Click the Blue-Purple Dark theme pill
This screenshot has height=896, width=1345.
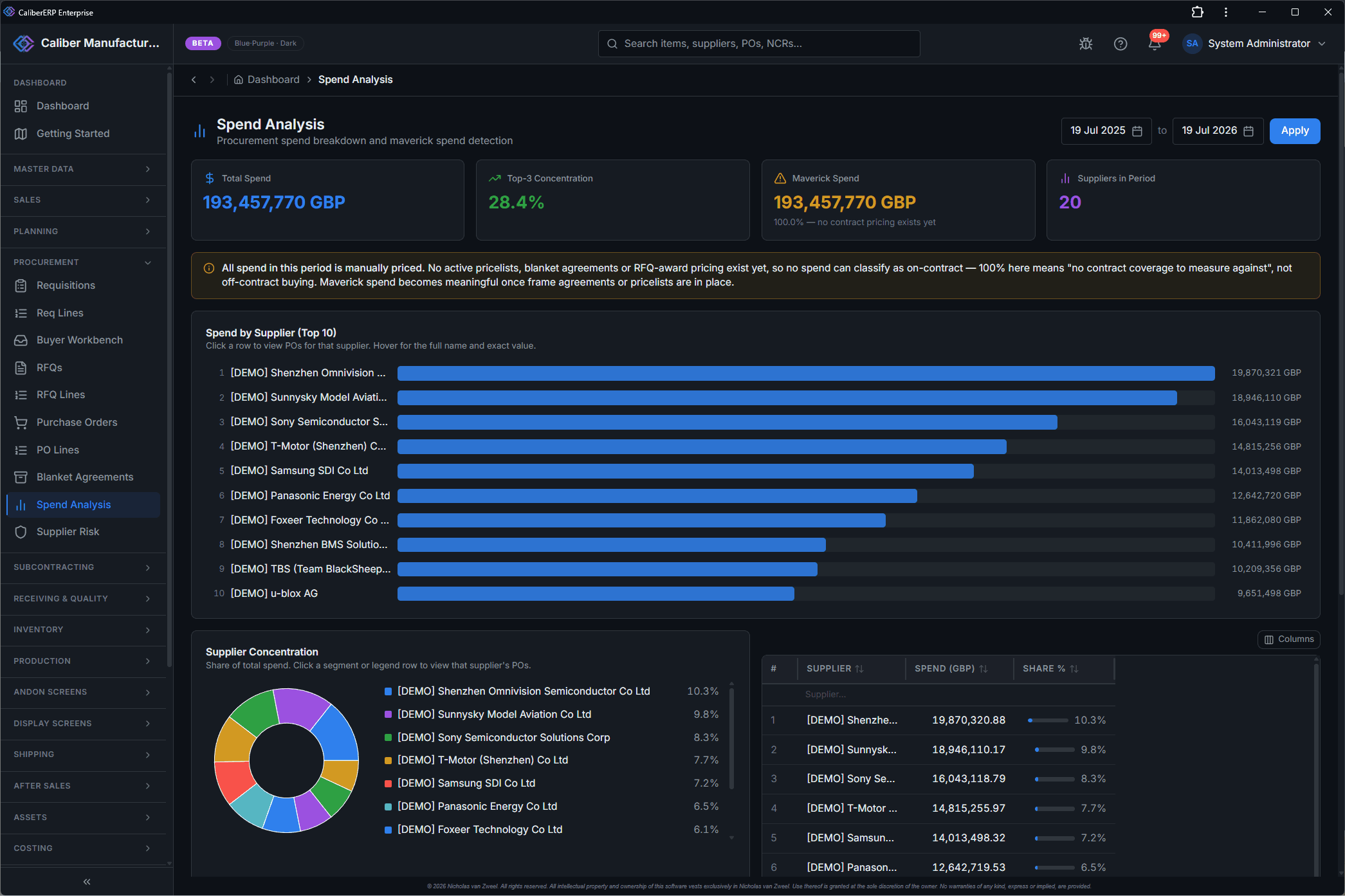point(265,43)
